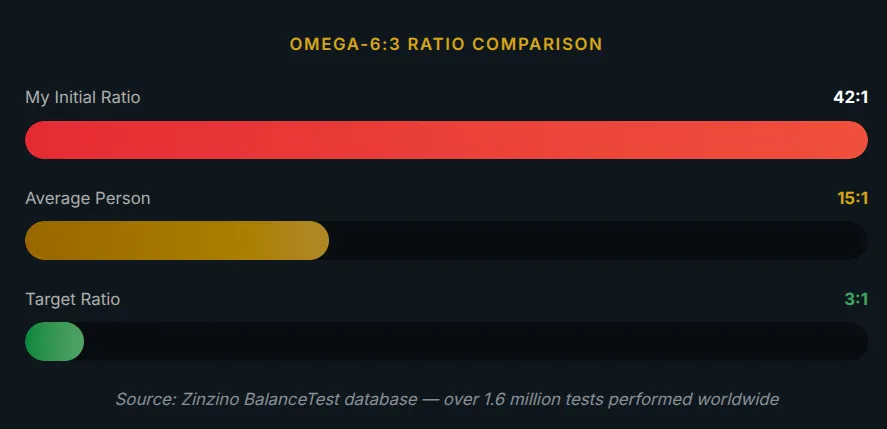The width and height of the screenshot is (887, 429).
Task: Click the far right end of Average Person track
Action: click(859, 241)
